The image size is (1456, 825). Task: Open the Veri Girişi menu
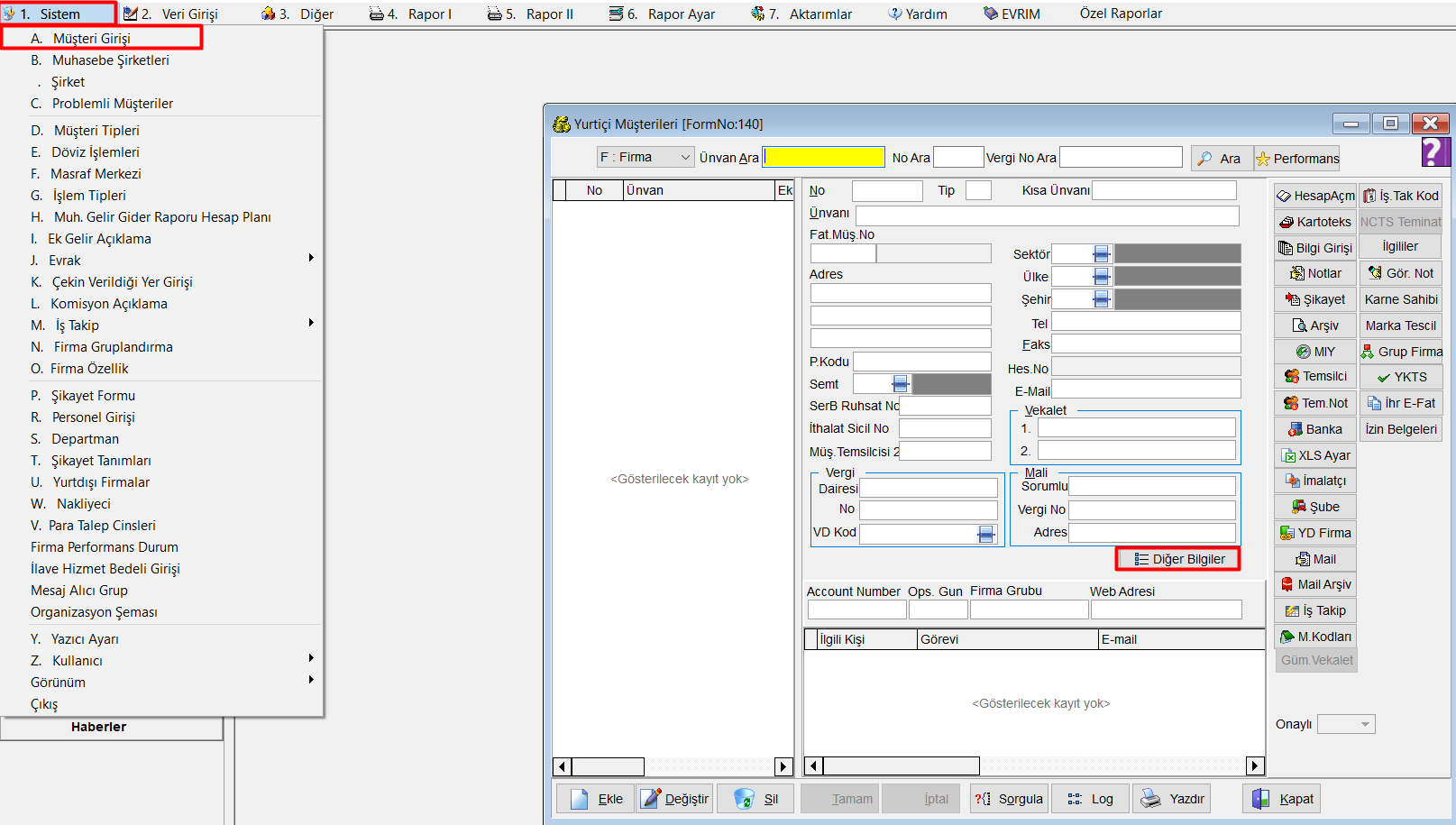tap(170, 14)
